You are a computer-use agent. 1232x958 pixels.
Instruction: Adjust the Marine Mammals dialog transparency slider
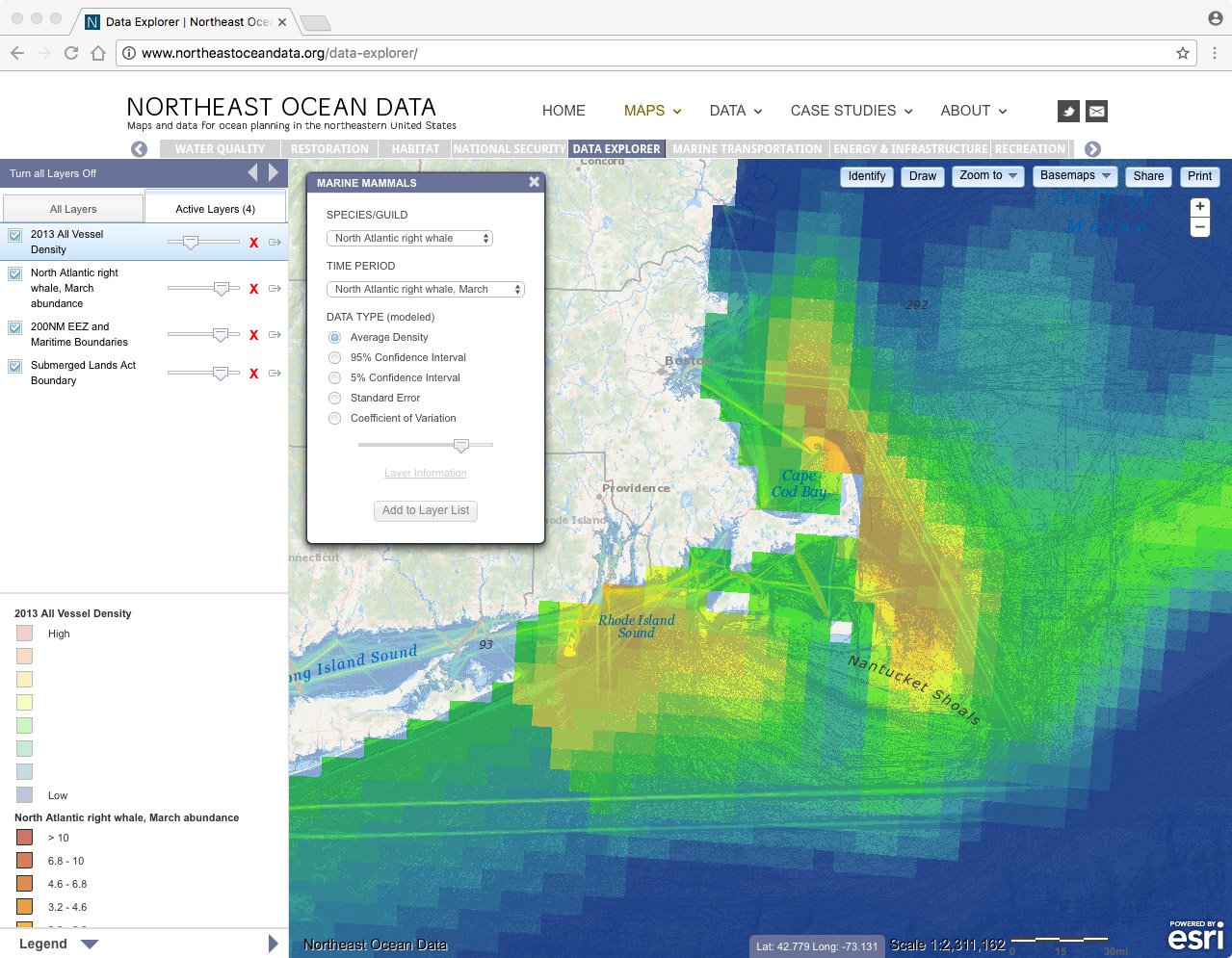coord(461,445)
